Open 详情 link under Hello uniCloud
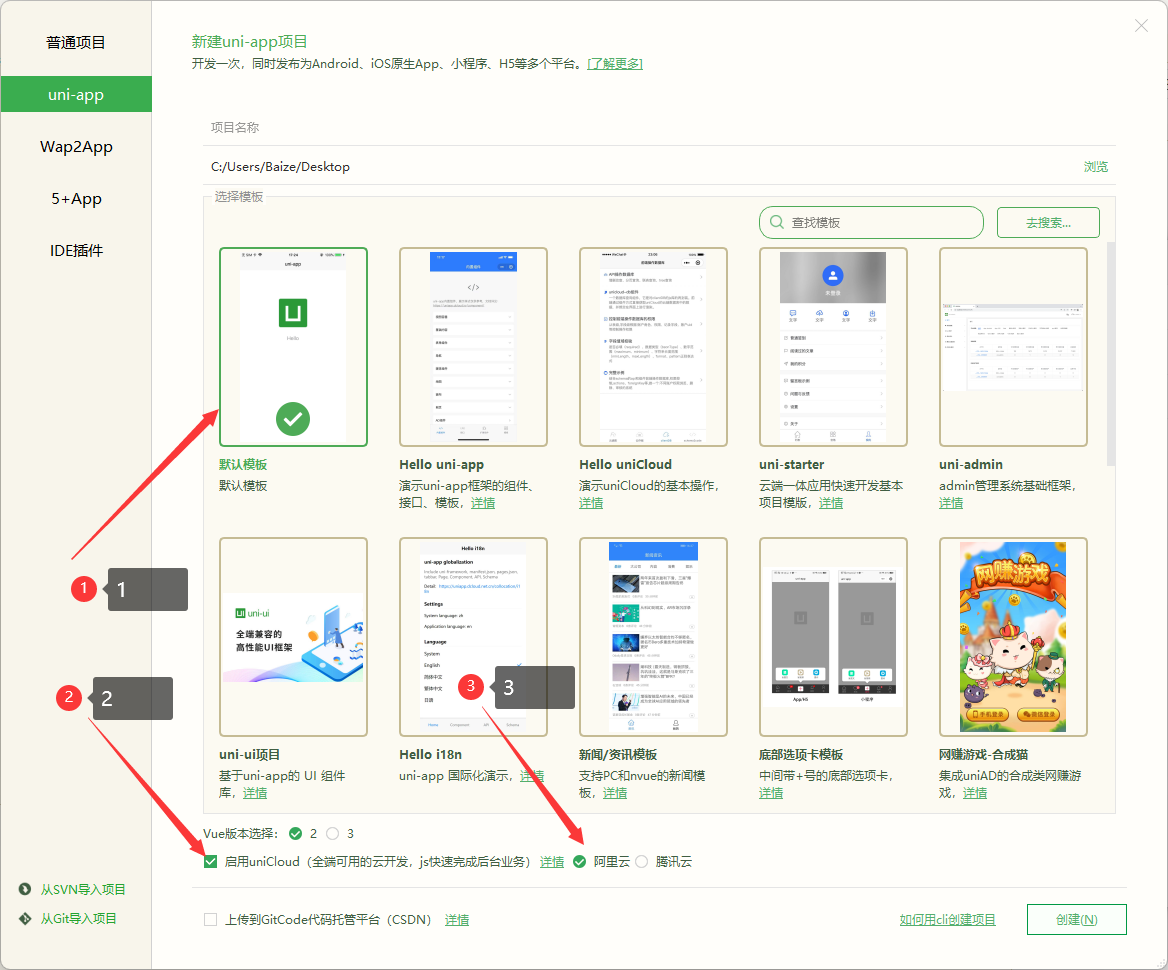The height and width of the screenshot is (970, 1168). 591,503
